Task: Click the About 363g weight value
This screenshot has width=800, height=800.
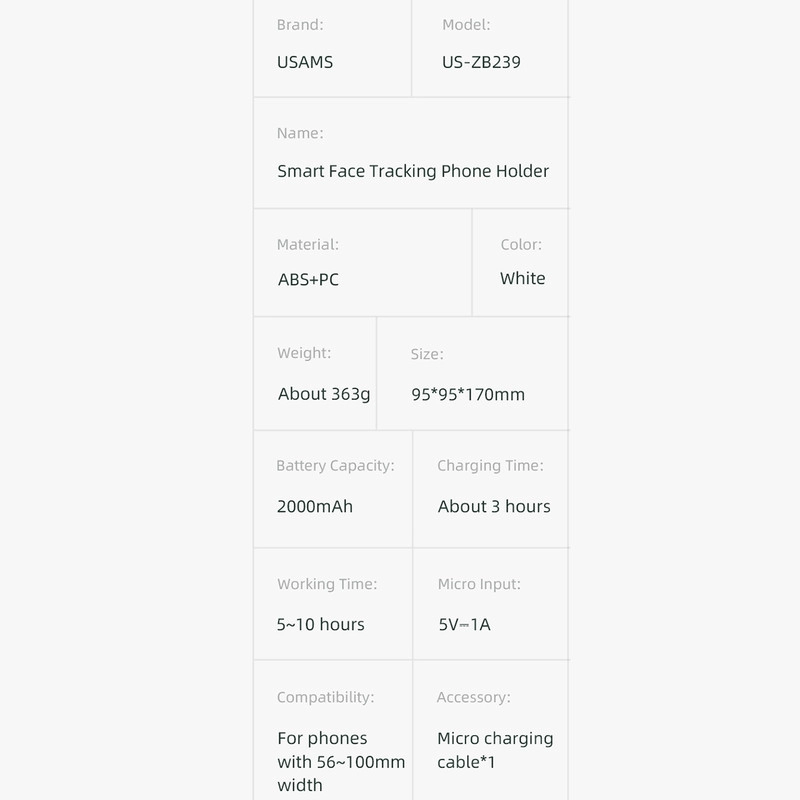Action: tap(324, 394)
